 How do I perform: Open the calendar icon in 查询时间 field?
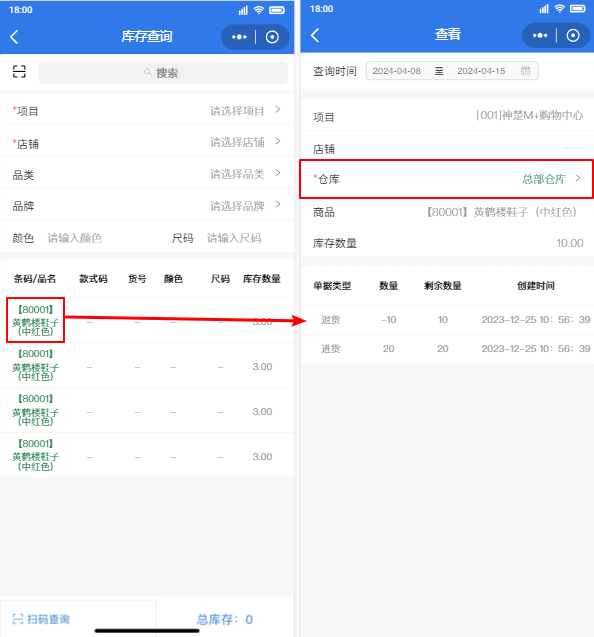tap(525, 71)
